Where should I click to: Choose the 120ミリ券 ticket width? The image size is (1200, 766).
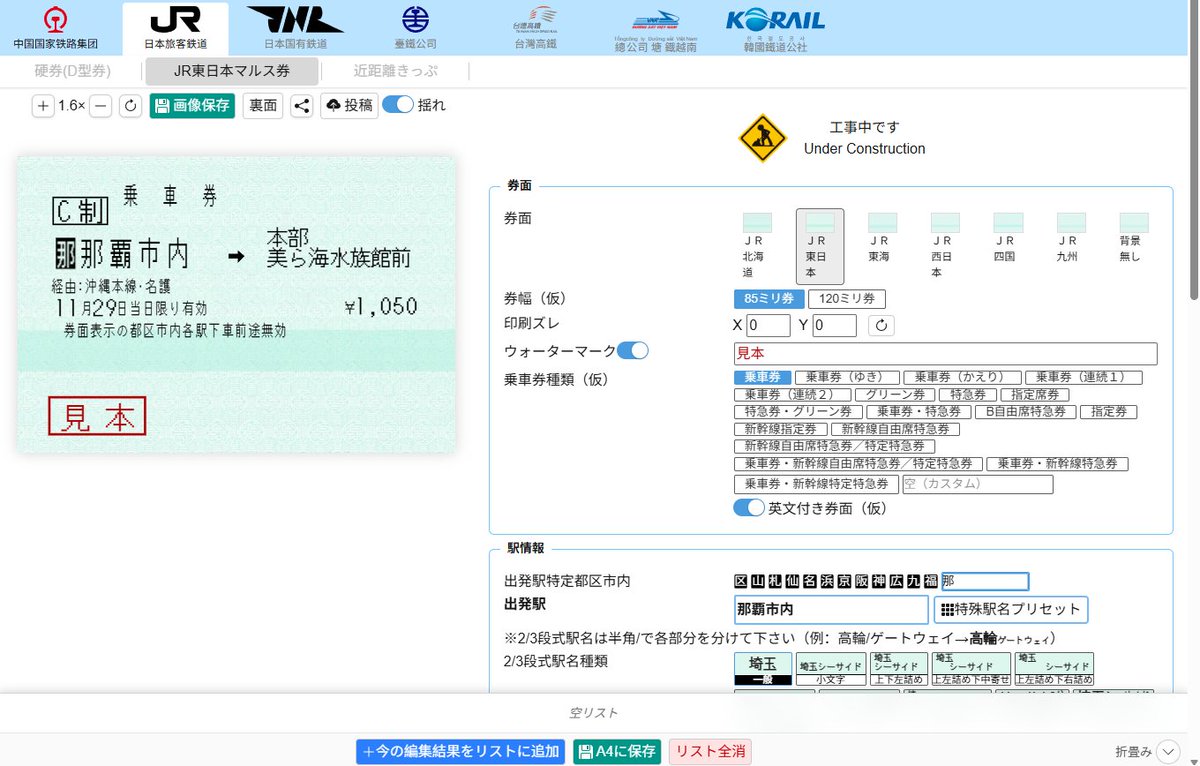pos(846,298)
